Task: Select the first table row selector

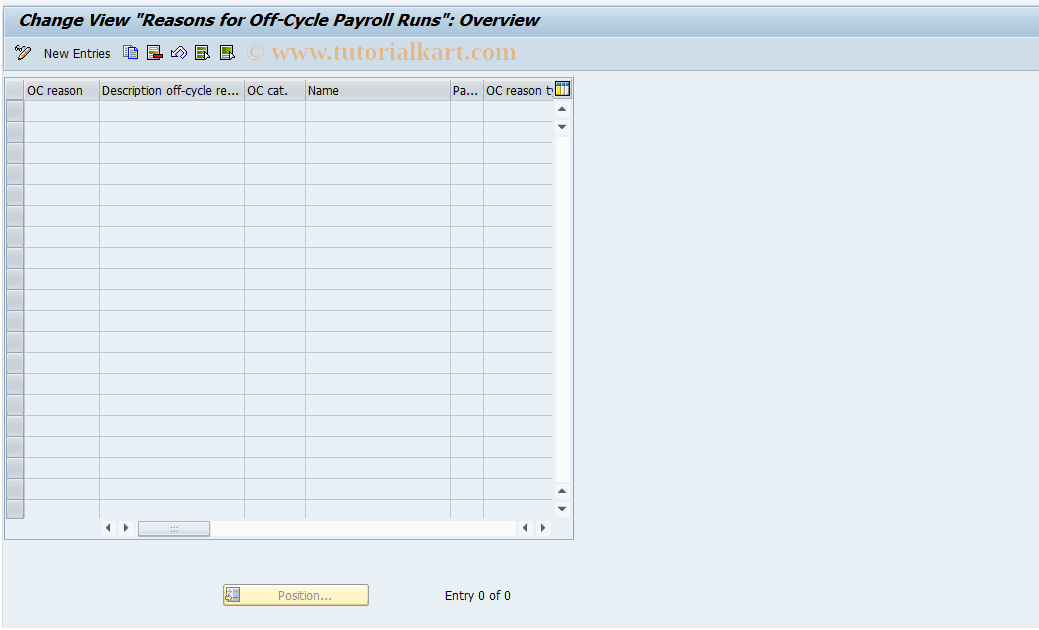Action: click(x=15, y=111)
